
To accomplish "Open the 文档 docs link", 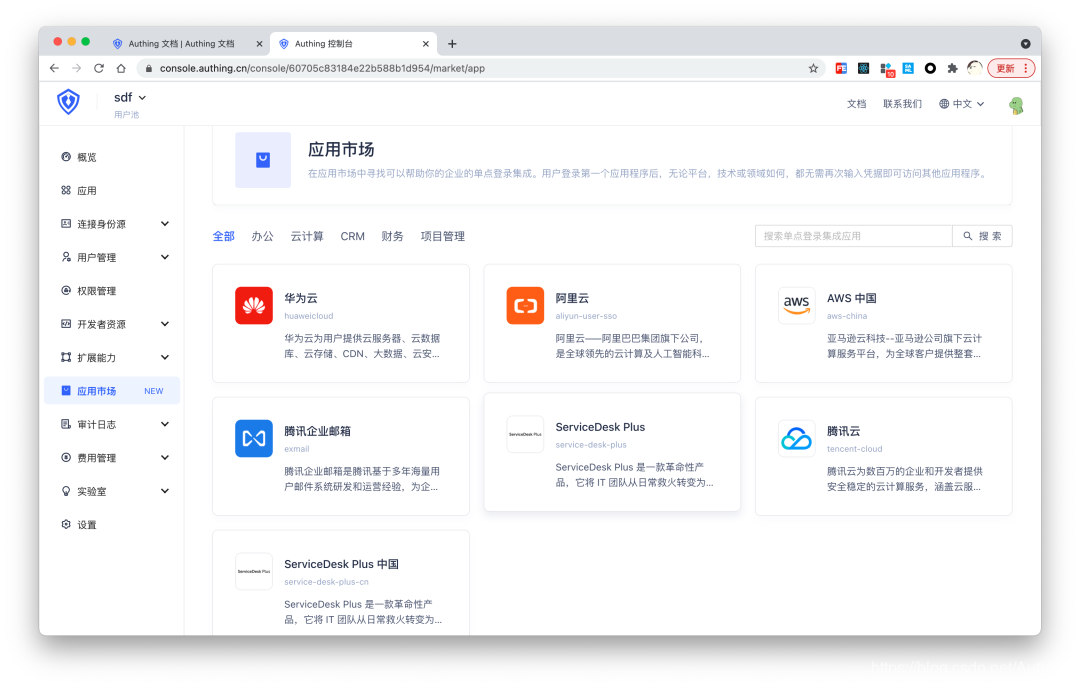I will coord(856,103).
